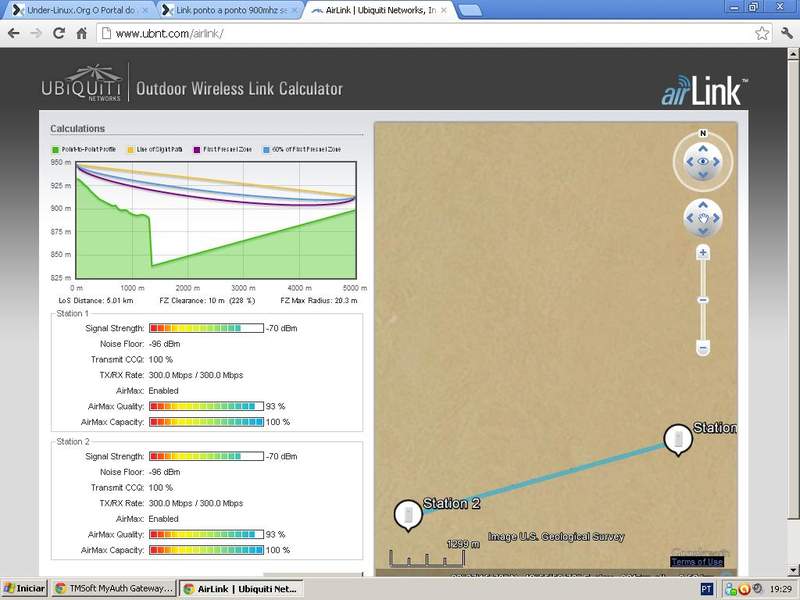This screenshot has height=600, width=800.
Task: Rotate map view left on look control
Action: tap(690, 162)
